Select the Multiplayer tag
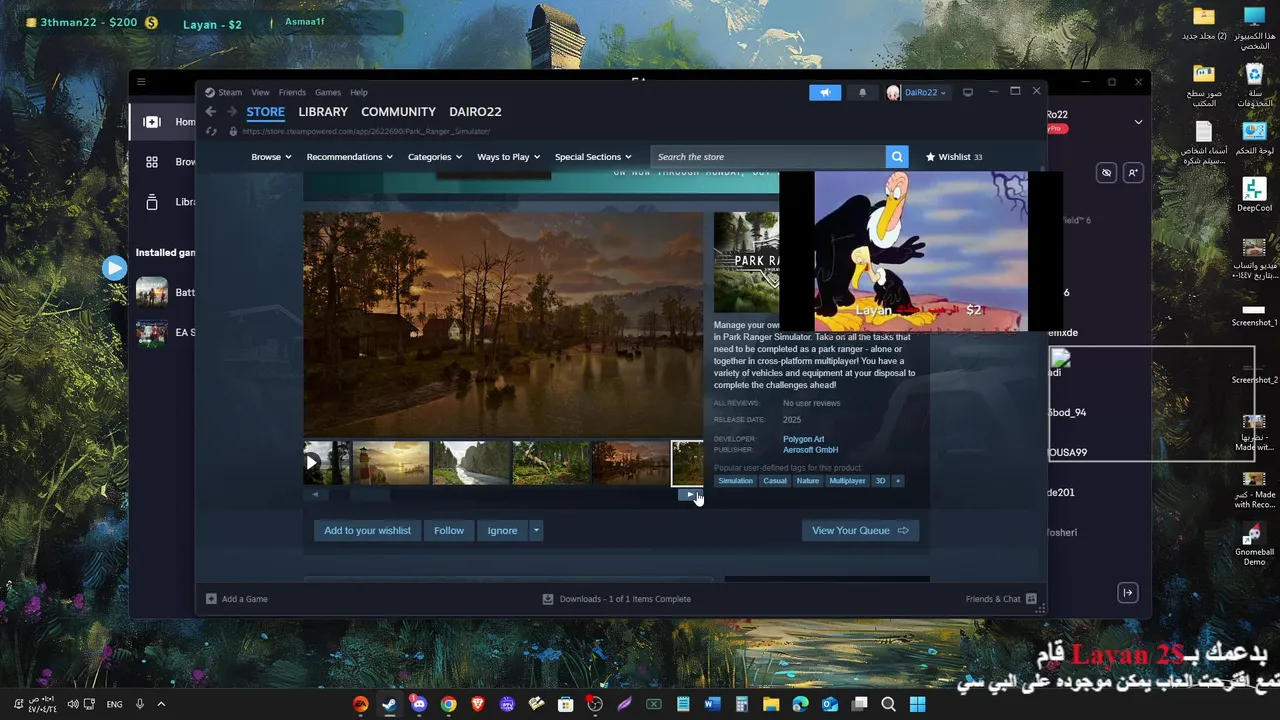Image resolution: width=1280 pixels, height=720 pixels. click(847, 481)
